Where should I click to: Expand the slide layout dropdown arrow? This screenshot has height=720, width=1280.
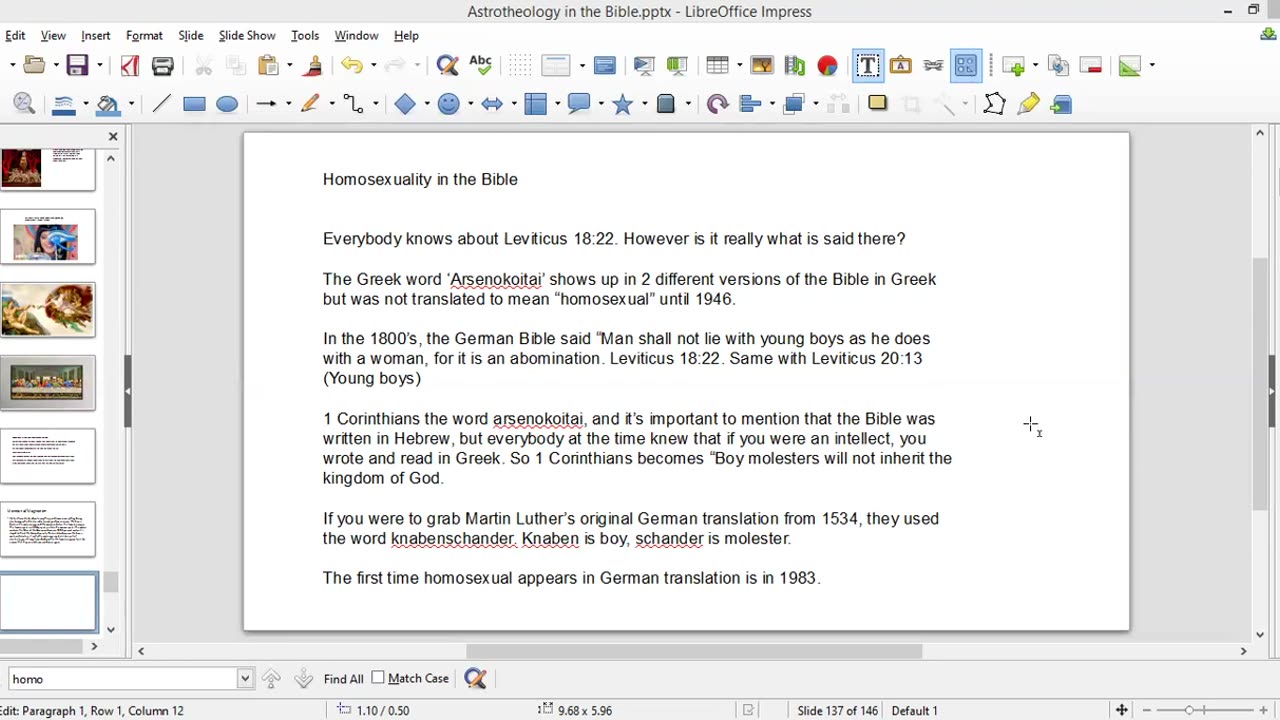click(x=1152, y=66)
